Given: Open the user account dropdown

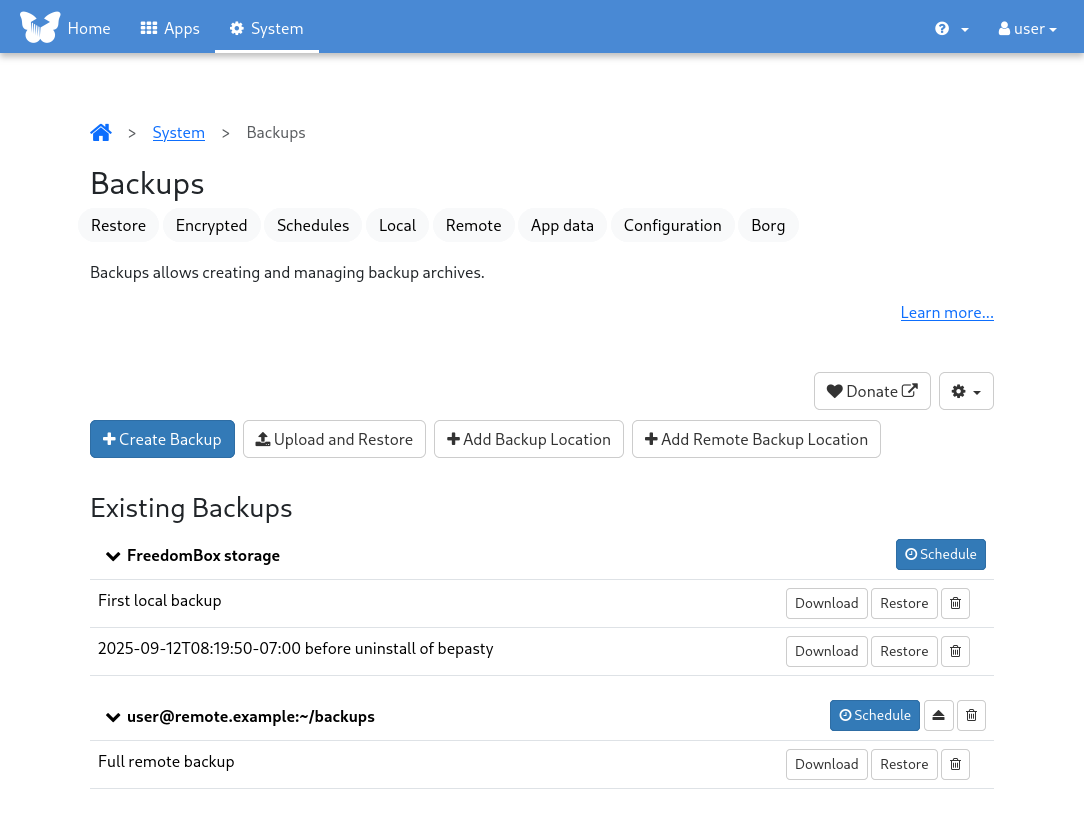Looking at the screenshot, I should coord(1026,29).
